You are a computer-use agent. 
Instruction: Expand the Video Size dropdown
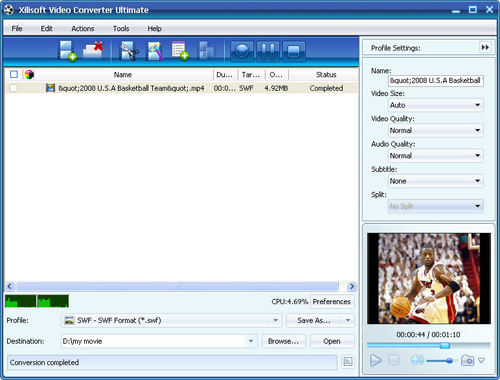coord(477,105)
